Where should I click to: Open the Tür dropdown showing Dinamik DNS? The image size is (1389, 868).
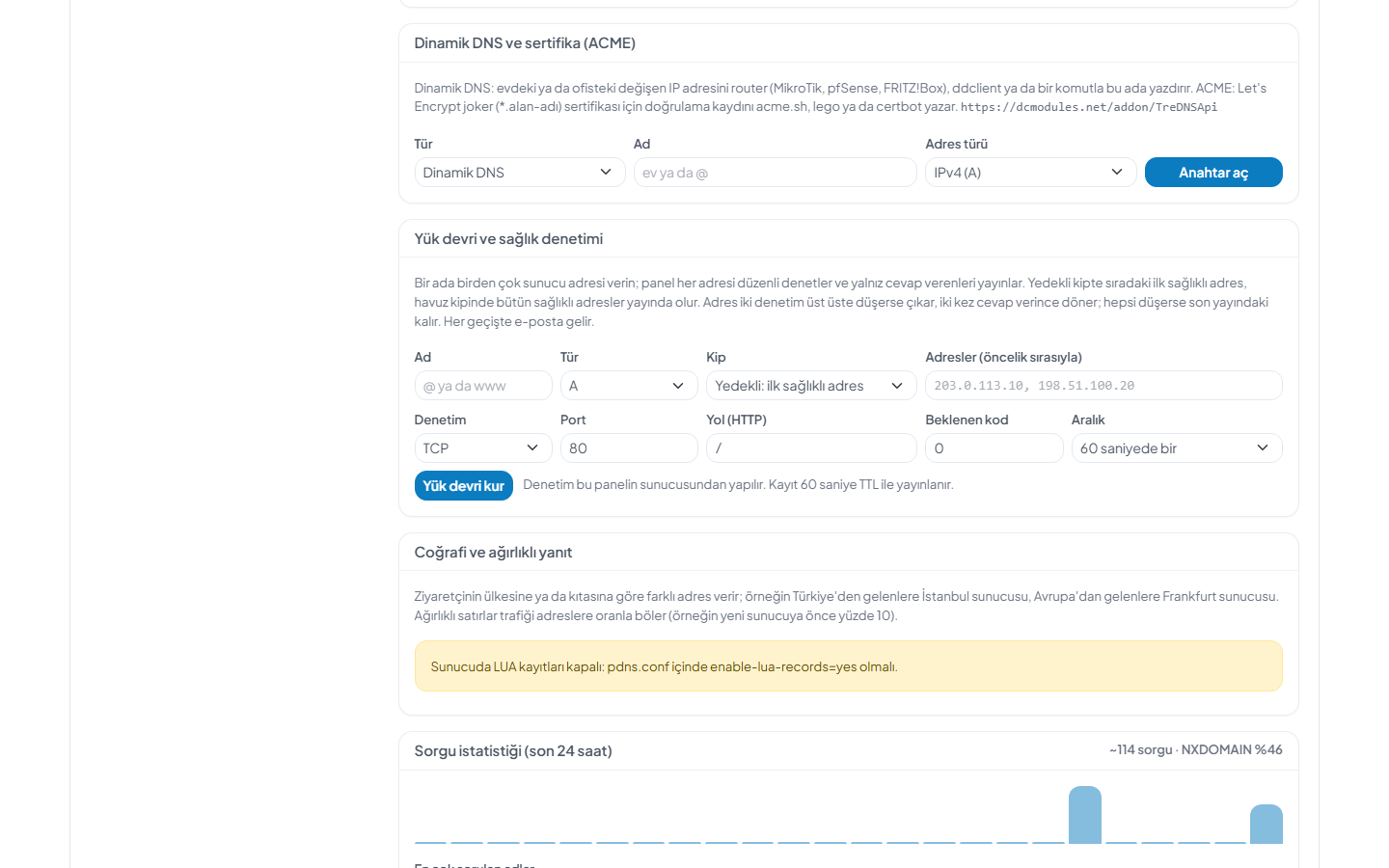(x=520, y=173)
